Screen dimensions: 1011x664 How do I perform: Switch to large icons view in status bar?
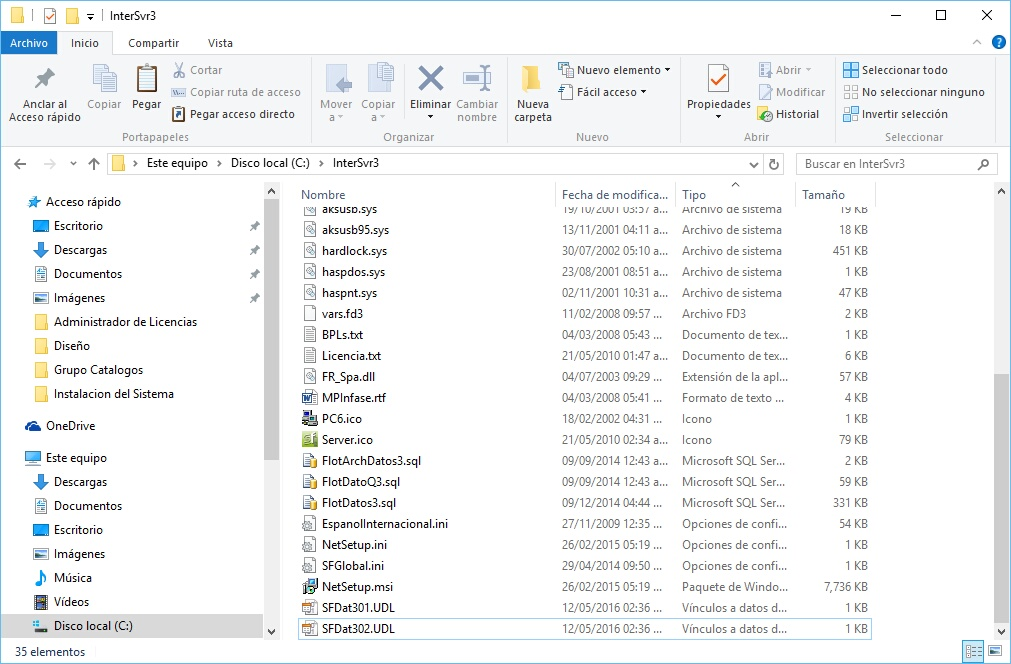pos(995,652)
